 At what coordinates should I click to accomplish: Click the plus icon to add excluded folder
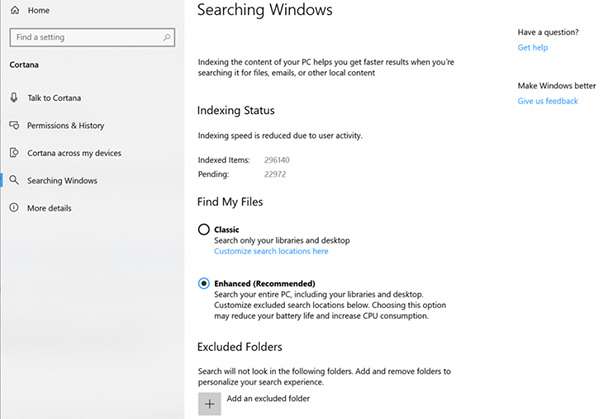(x=209, y=404)
